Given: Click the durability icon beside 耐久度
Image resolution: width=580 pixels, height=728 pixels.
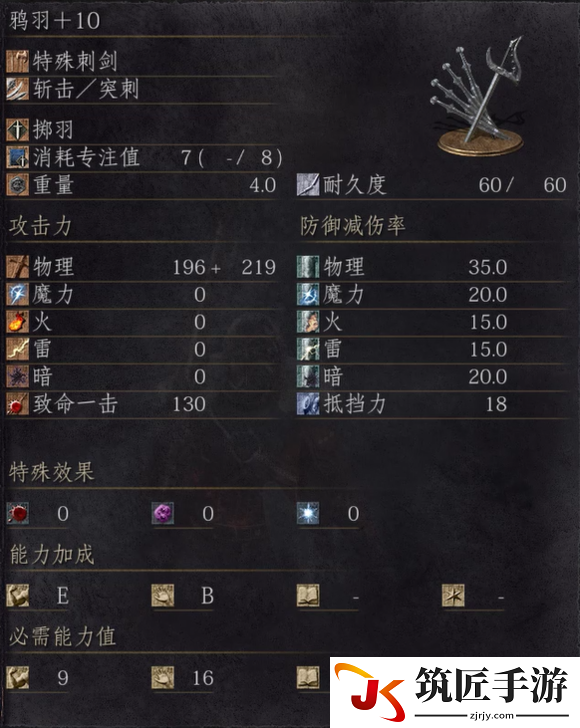Looking at the screenshot, I should pos(308,185).
